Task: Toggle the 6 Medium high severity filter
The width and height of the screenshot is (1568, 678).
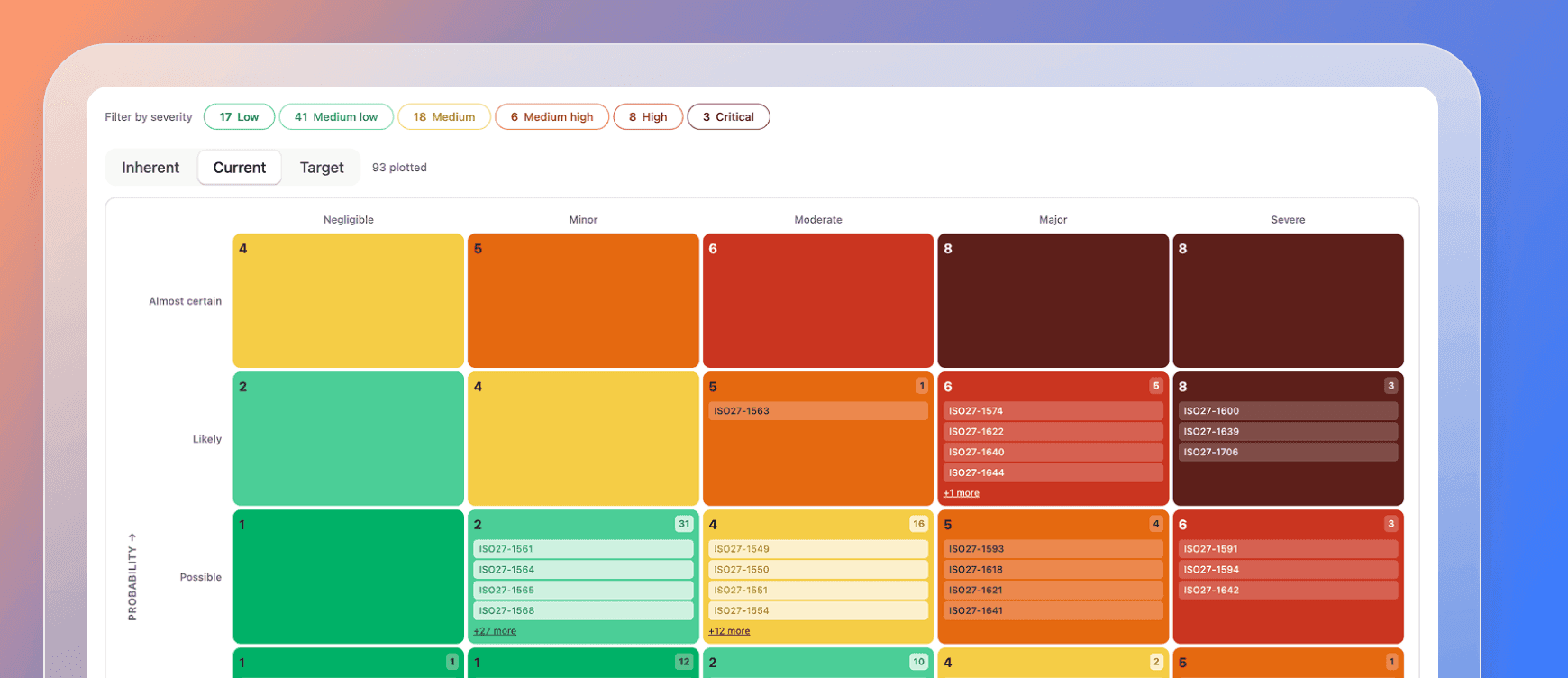Action: [552, 117]
